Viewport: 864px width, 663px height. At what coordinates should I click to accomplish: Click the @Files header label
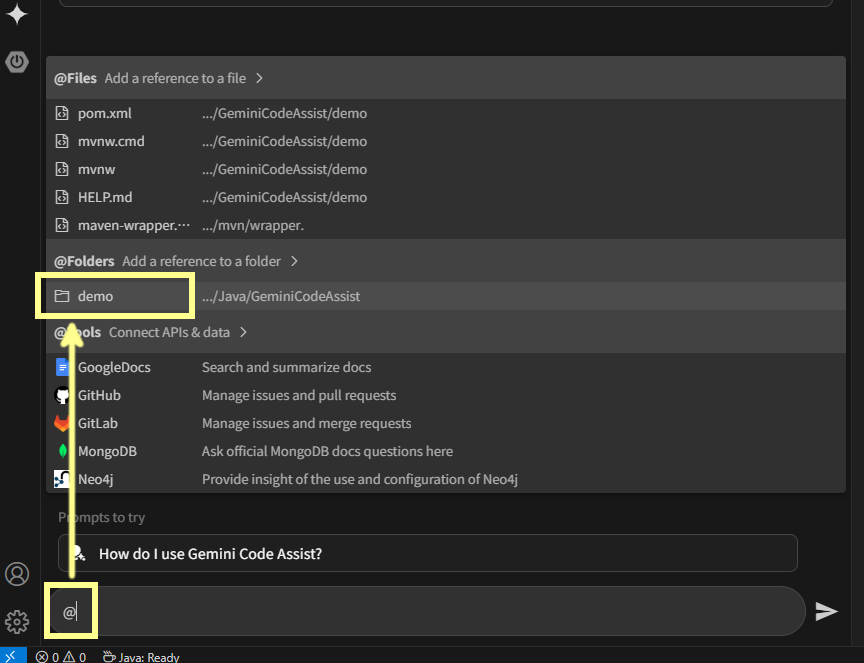click(75, 78)
